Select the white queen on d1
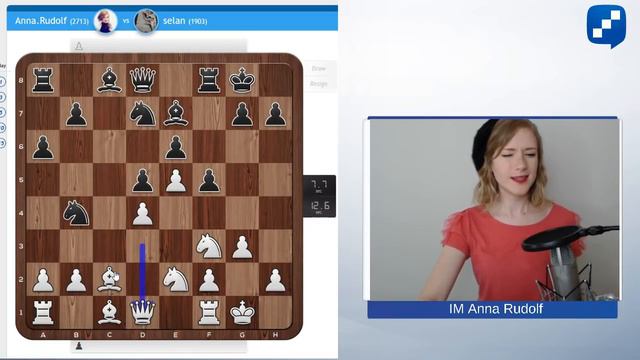This screenshot has width=640, height=360. point(142,312)
